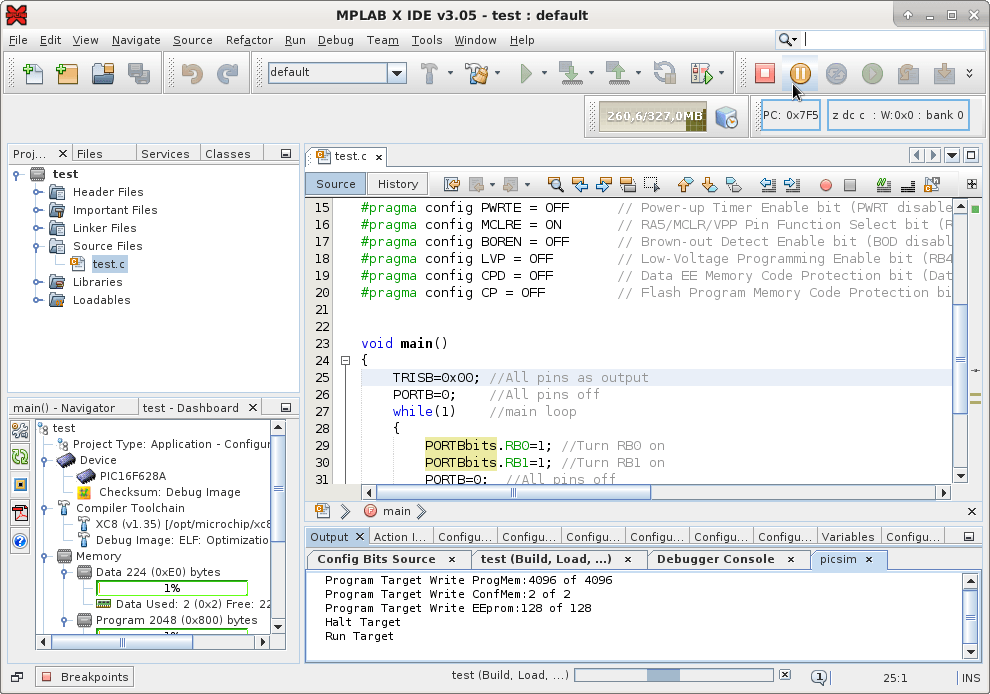Click the Dashboard PDF datasheet icon
The width and height of the screenshot is (990, 694).
pos(20,513)
